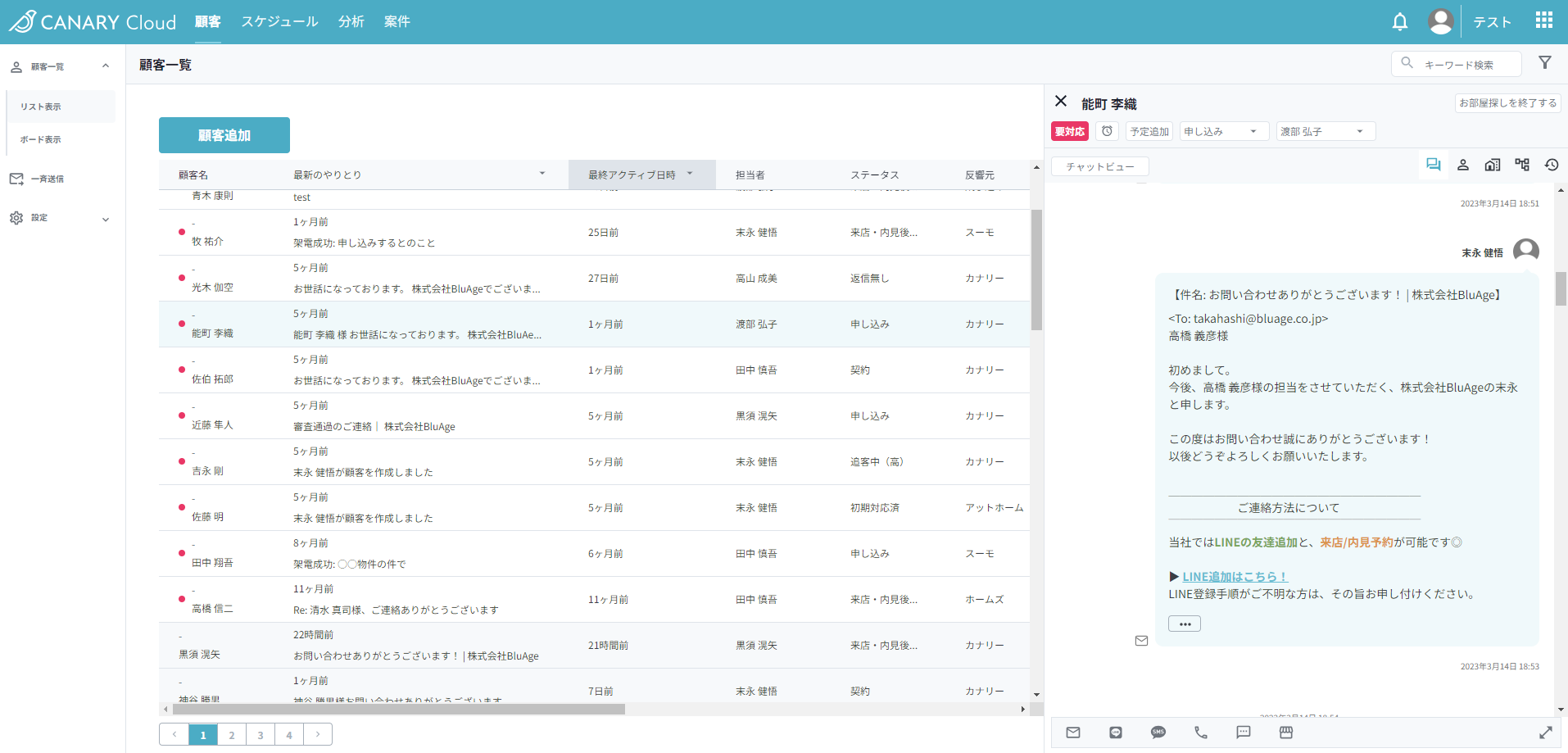Toggle the チャットビュー view button
The width and height of the screenshot is (1568, 753).
coord(1099,166)
